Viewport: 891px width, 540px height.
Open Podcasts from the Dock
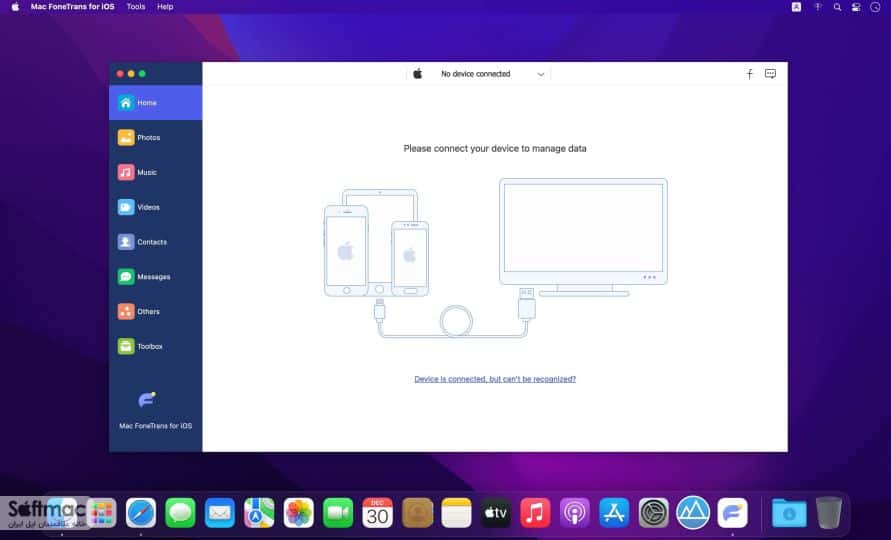574,513
